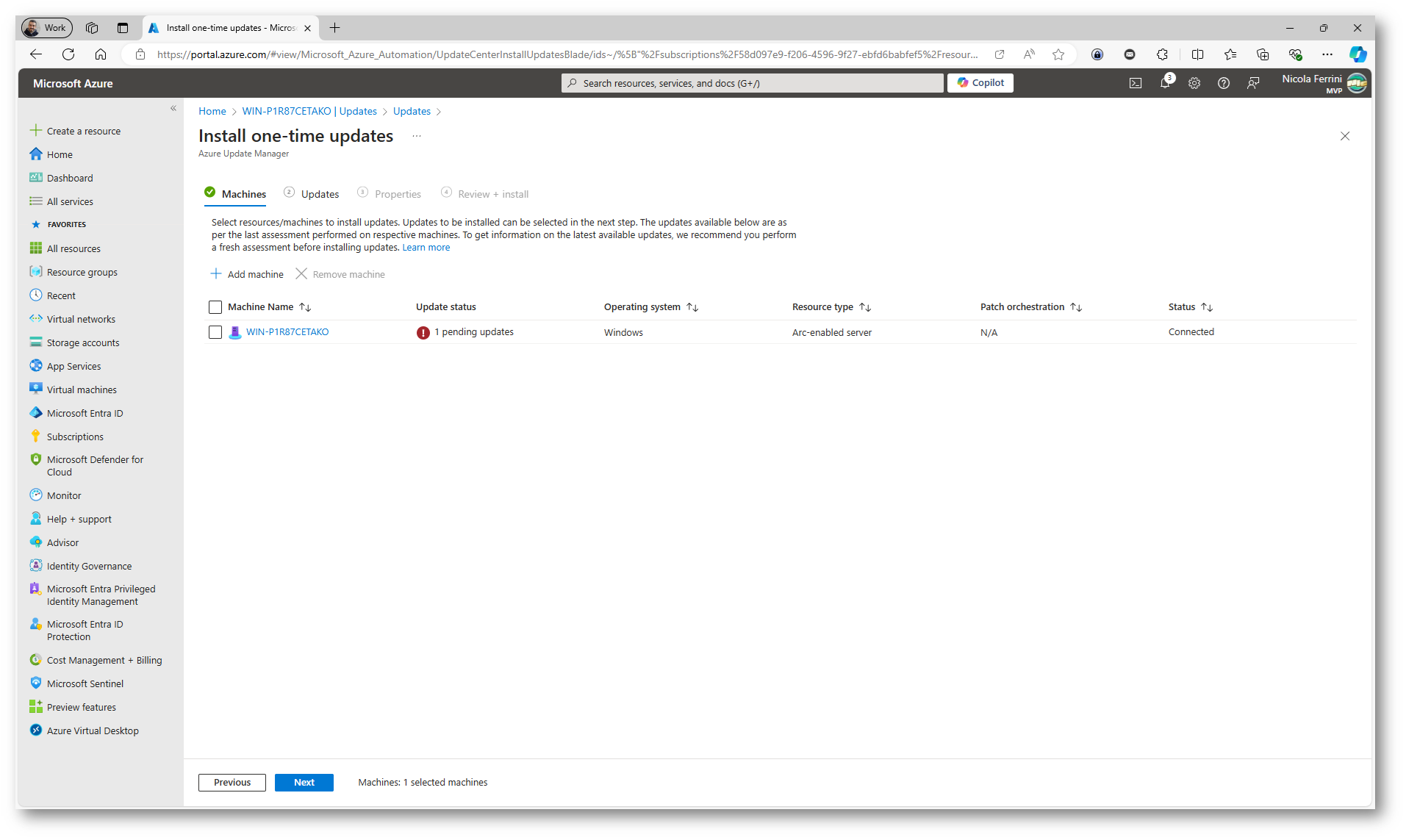Open Microsoft Entra ID in sidebar
The image size is (1406, 840).
[85, 413]
